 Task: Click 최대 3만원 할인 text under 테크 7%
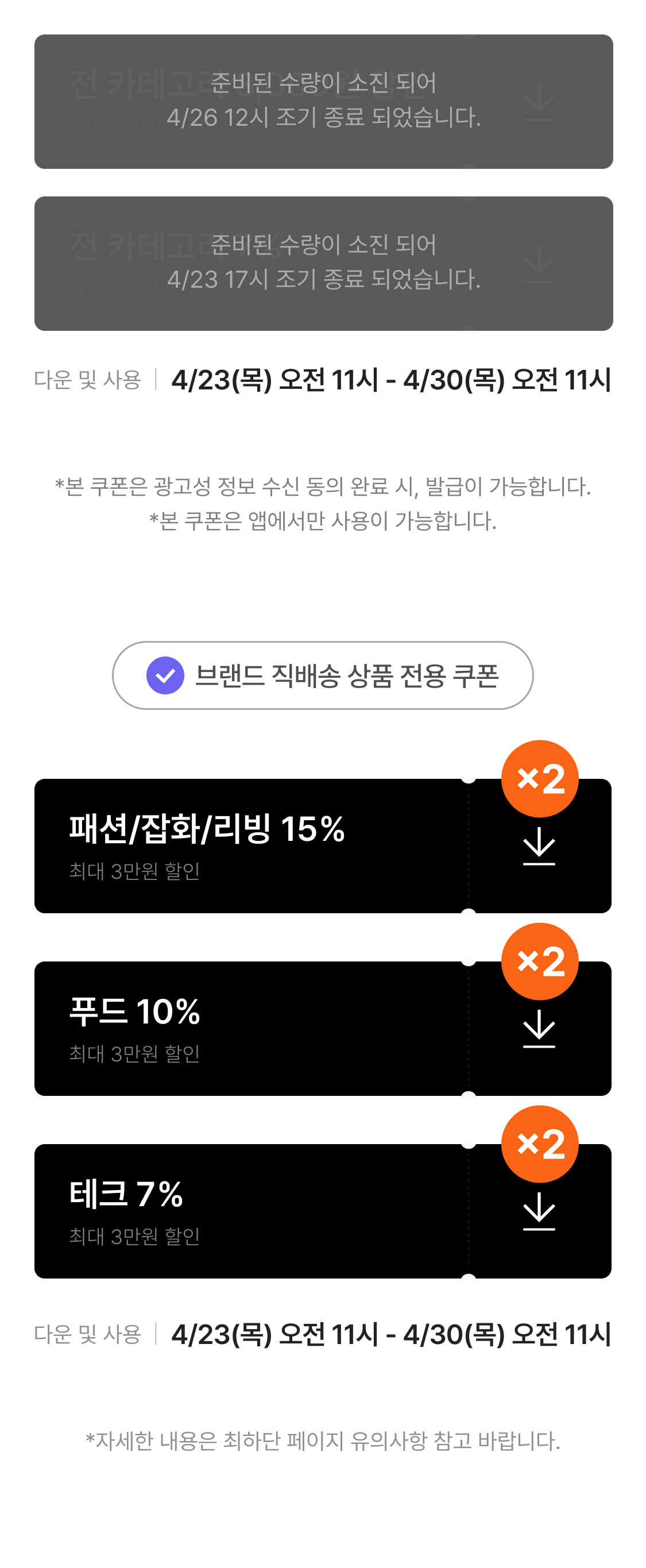[134, 1236]
